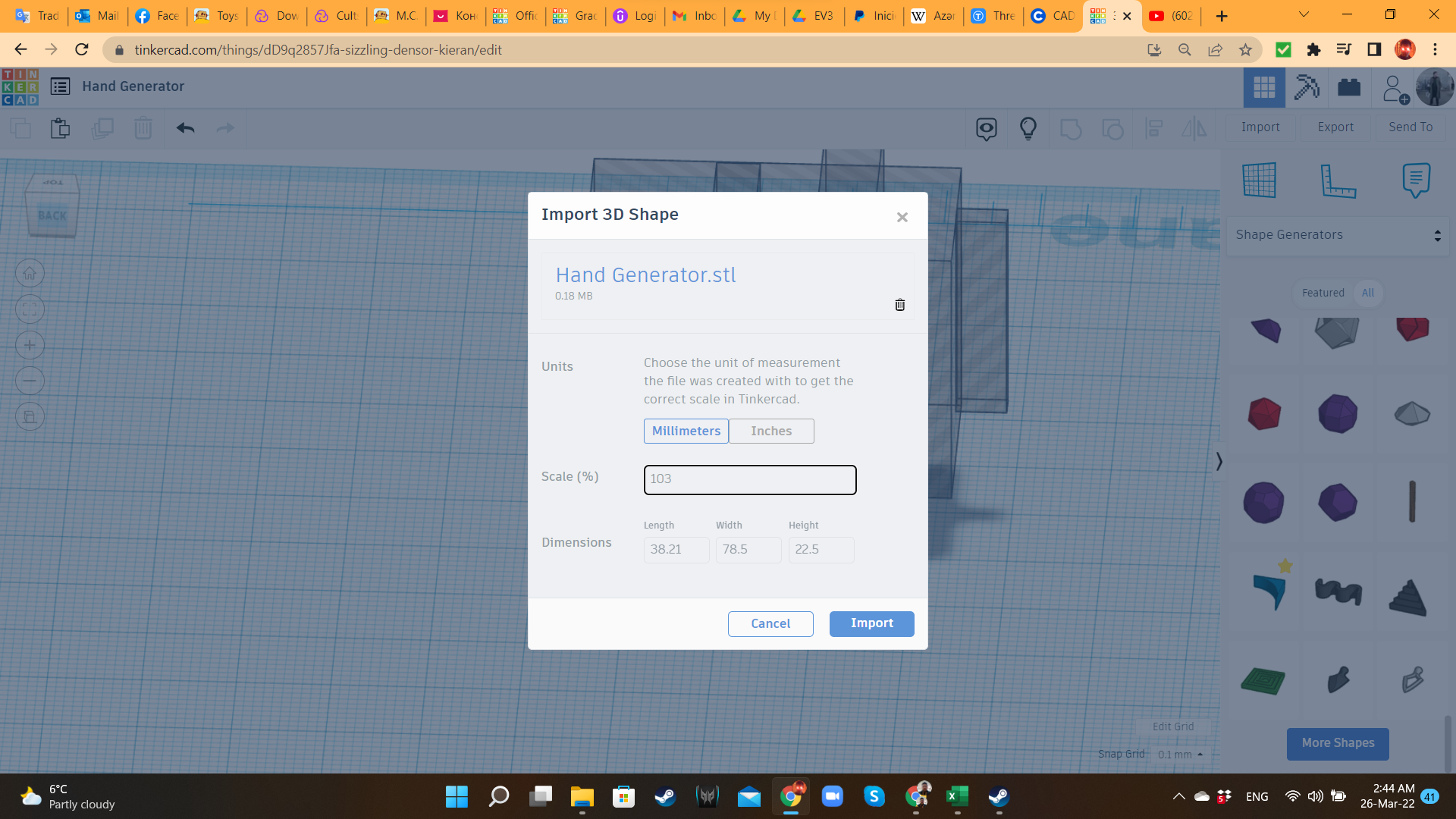Open the Snap Grid 0.1 mm dropdown

pos(1180,755)
